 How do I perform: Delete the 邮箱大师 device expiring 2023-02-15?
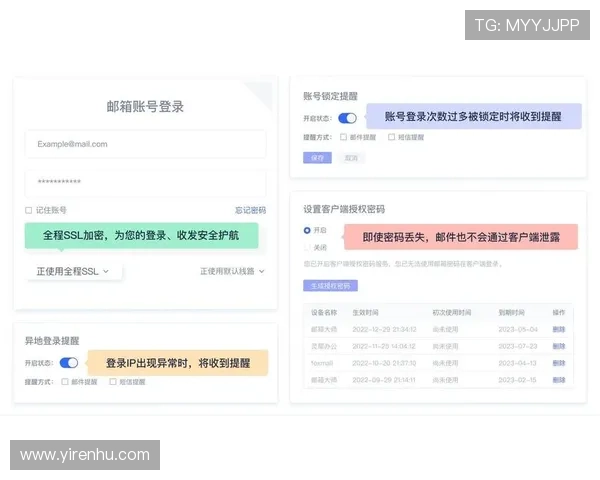(559, 380)
